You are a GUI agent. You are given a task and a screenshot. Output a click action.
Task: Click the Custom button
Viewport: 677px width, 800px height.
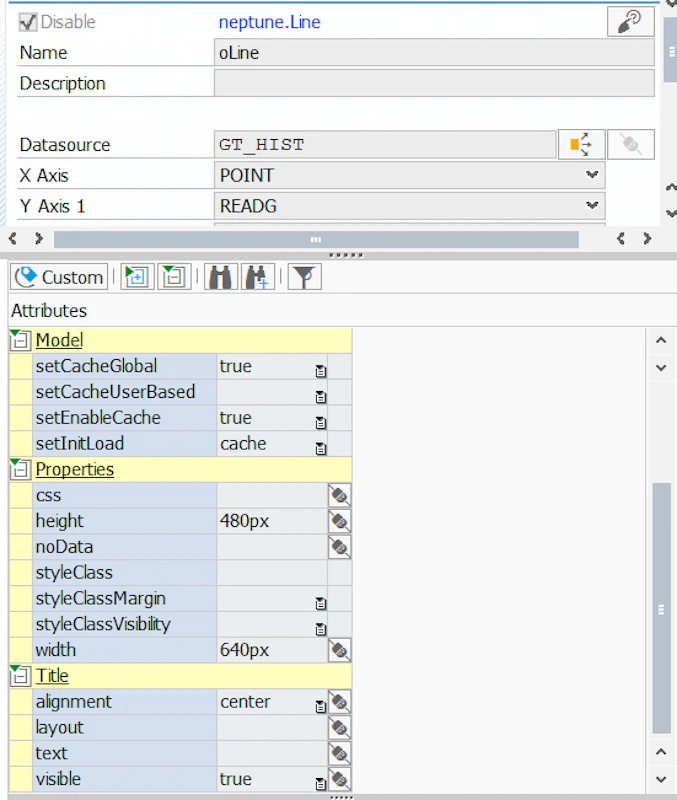coord(59,277)
